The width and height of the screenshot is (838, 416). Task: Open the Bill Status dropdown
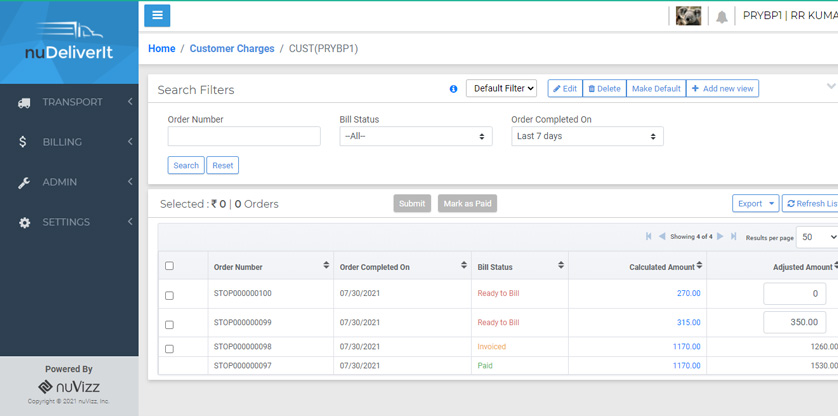(416, 136)
